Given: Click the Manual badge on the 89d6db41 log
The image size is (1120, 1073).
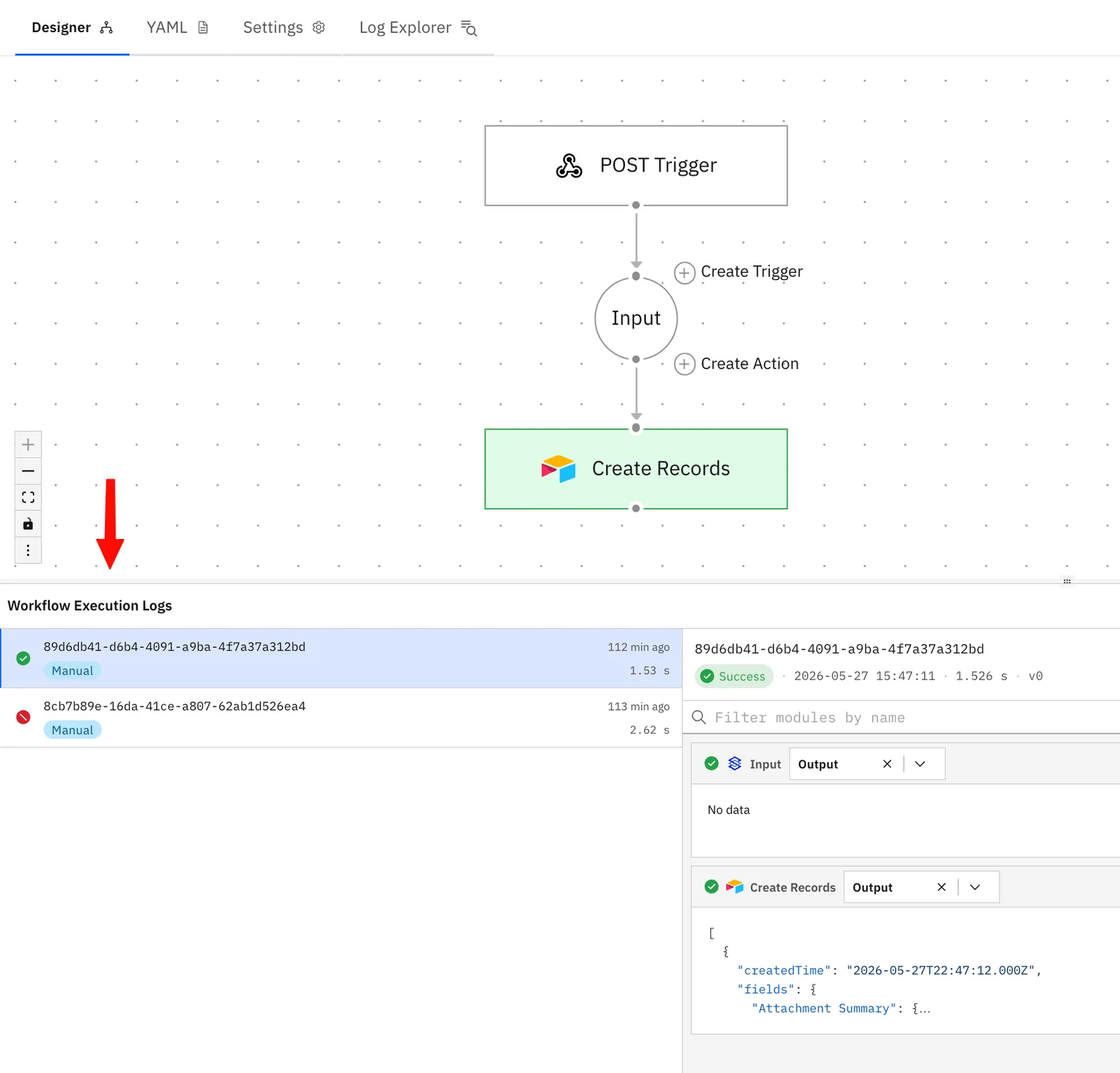Looking at the screenshot, I should (x=72, y=671).
